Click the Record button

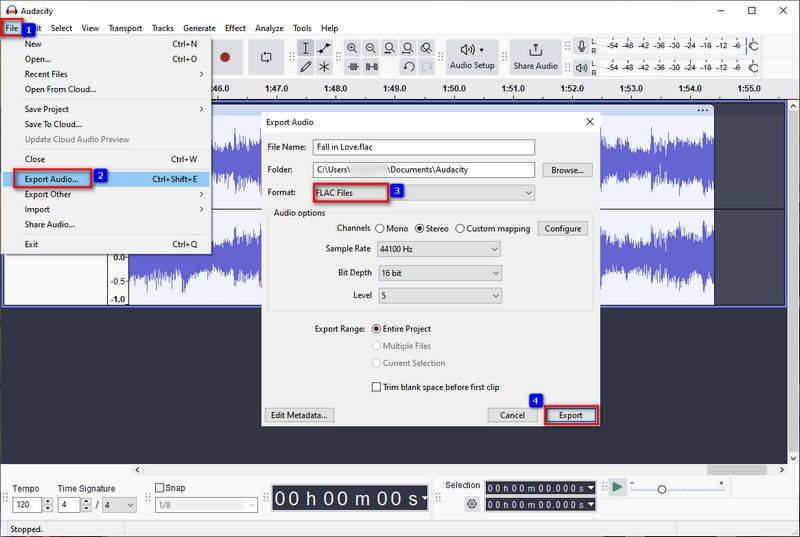click(225, 57)
